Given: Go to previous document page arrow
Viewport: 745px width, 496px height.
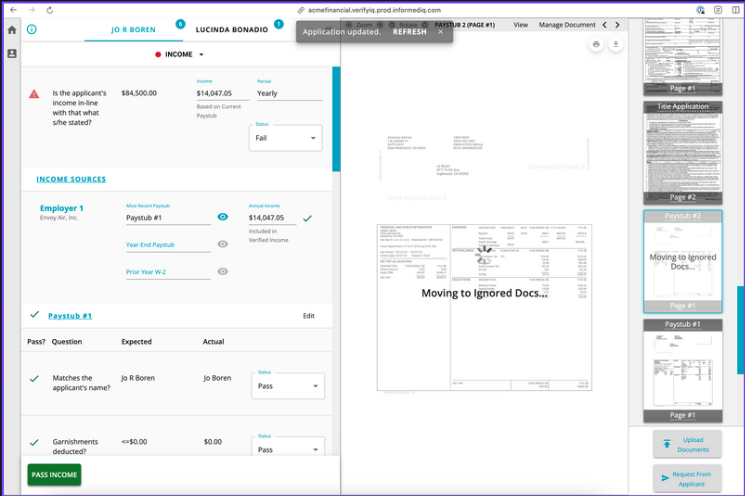Looking at the screenshot, I should pyautogui.click(x=604, y=24).
